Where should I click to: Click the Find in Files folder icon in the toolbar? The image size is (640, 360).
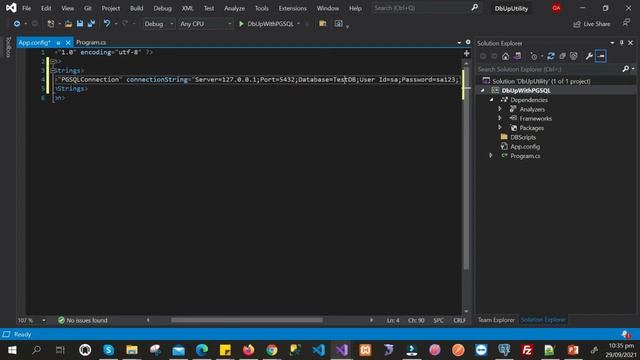coord(322,24)
